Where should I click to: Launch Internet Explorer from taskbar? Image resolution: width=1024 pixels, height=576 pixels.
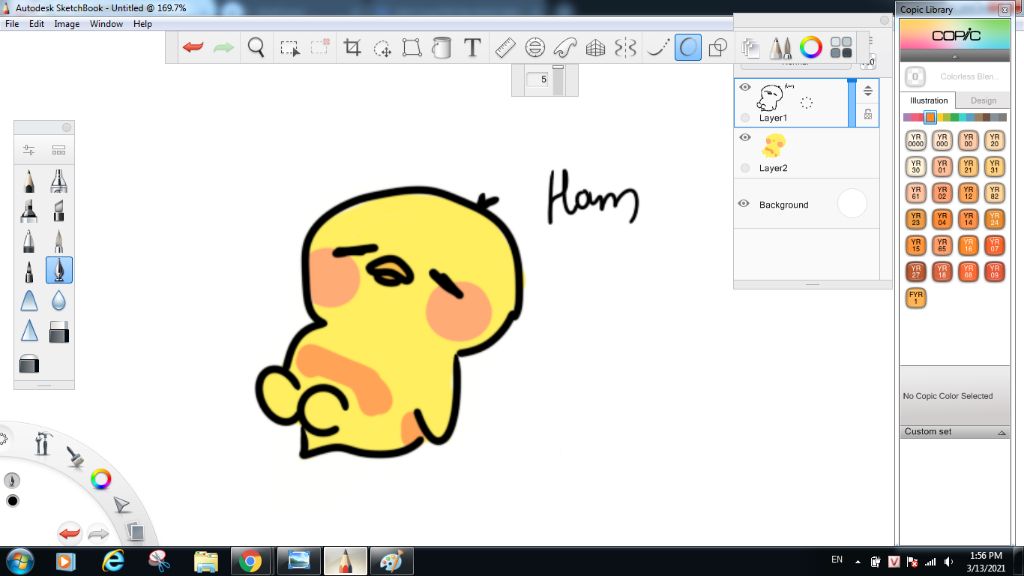(113, 561)
